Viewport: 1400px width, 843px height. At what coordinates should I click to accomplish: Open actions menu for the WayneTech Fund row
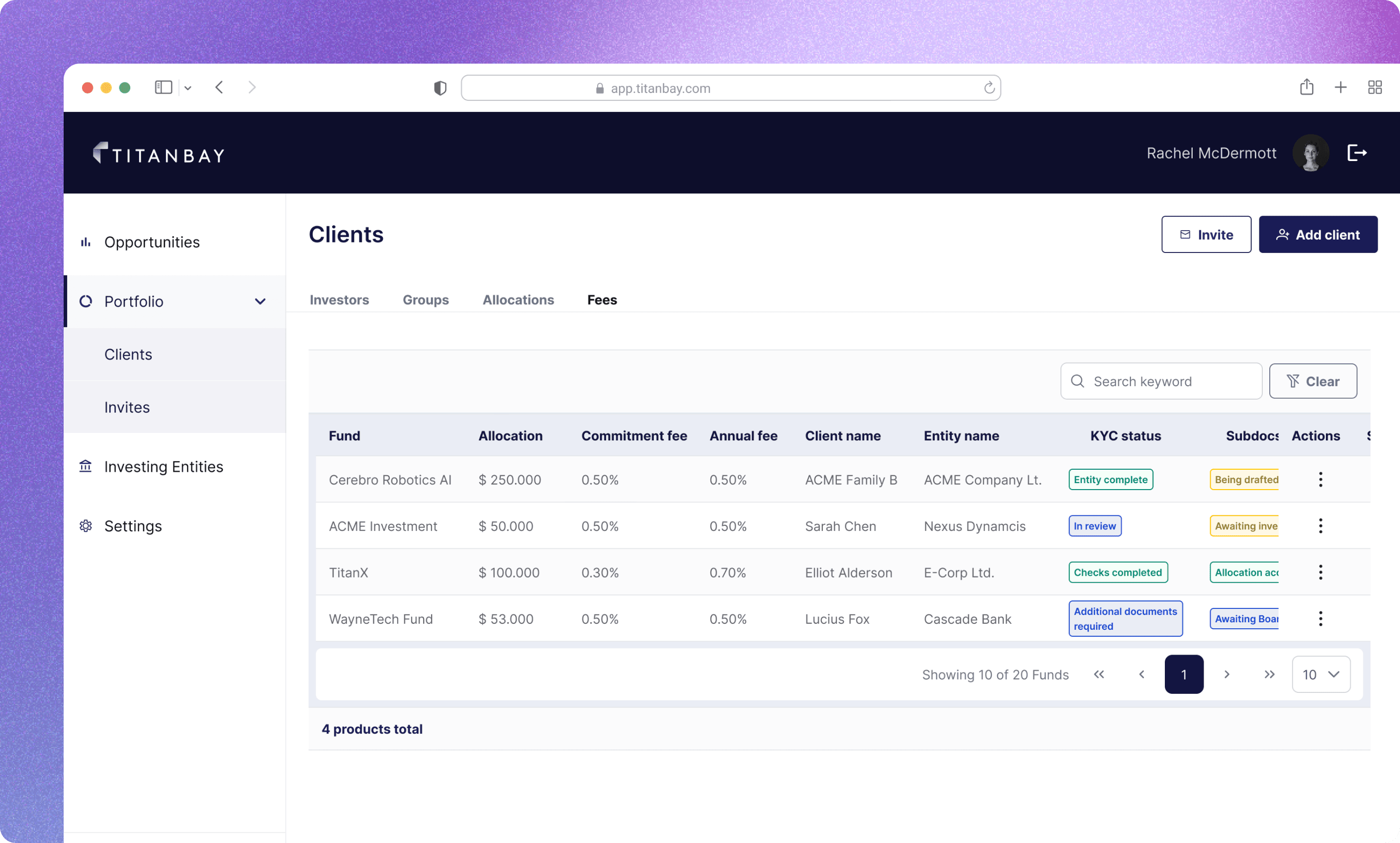pos(1320,619)
